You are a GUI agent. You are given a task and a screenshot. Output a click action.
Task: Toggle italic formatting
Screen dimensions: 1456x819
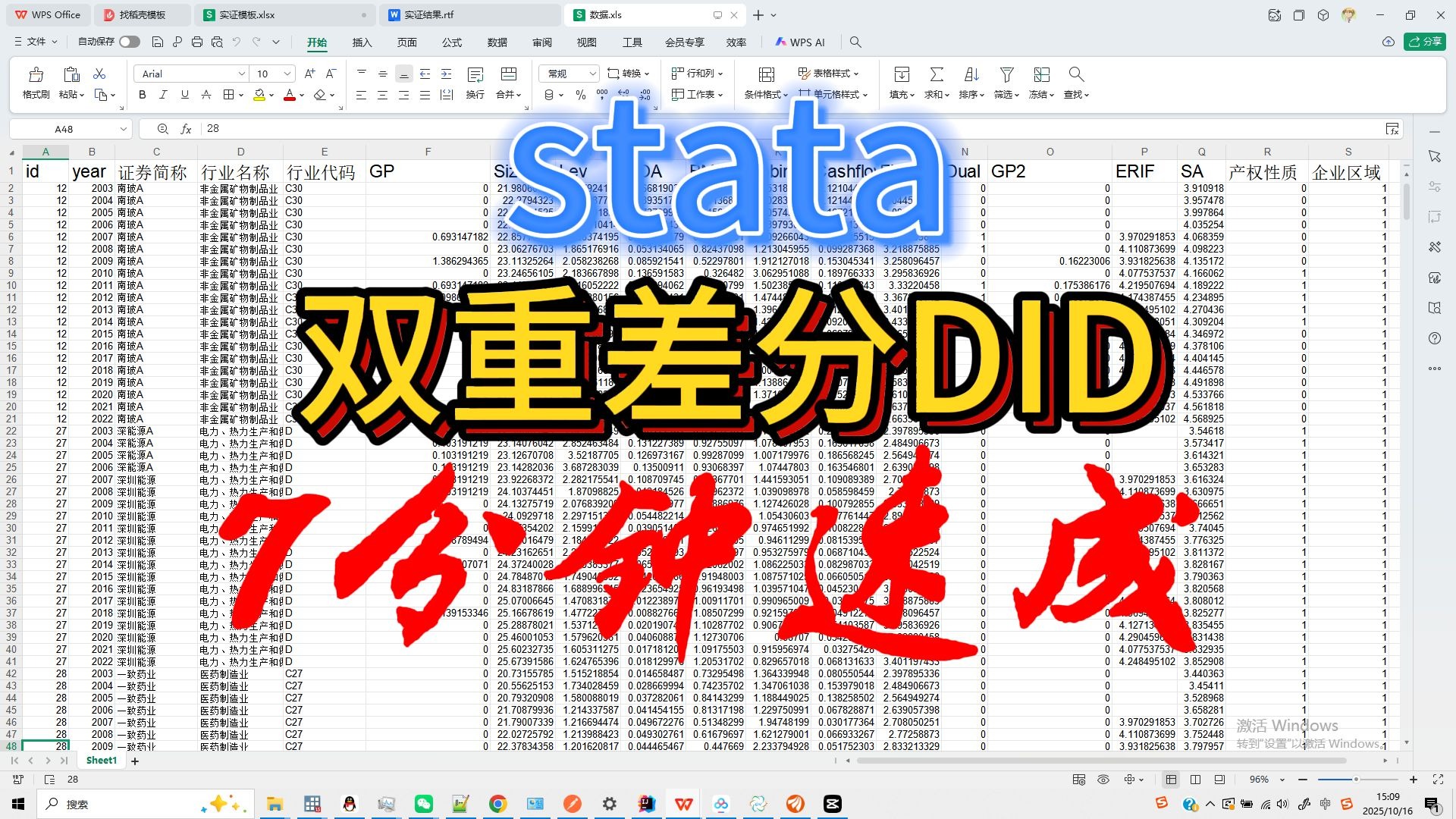tap(162, 95)
